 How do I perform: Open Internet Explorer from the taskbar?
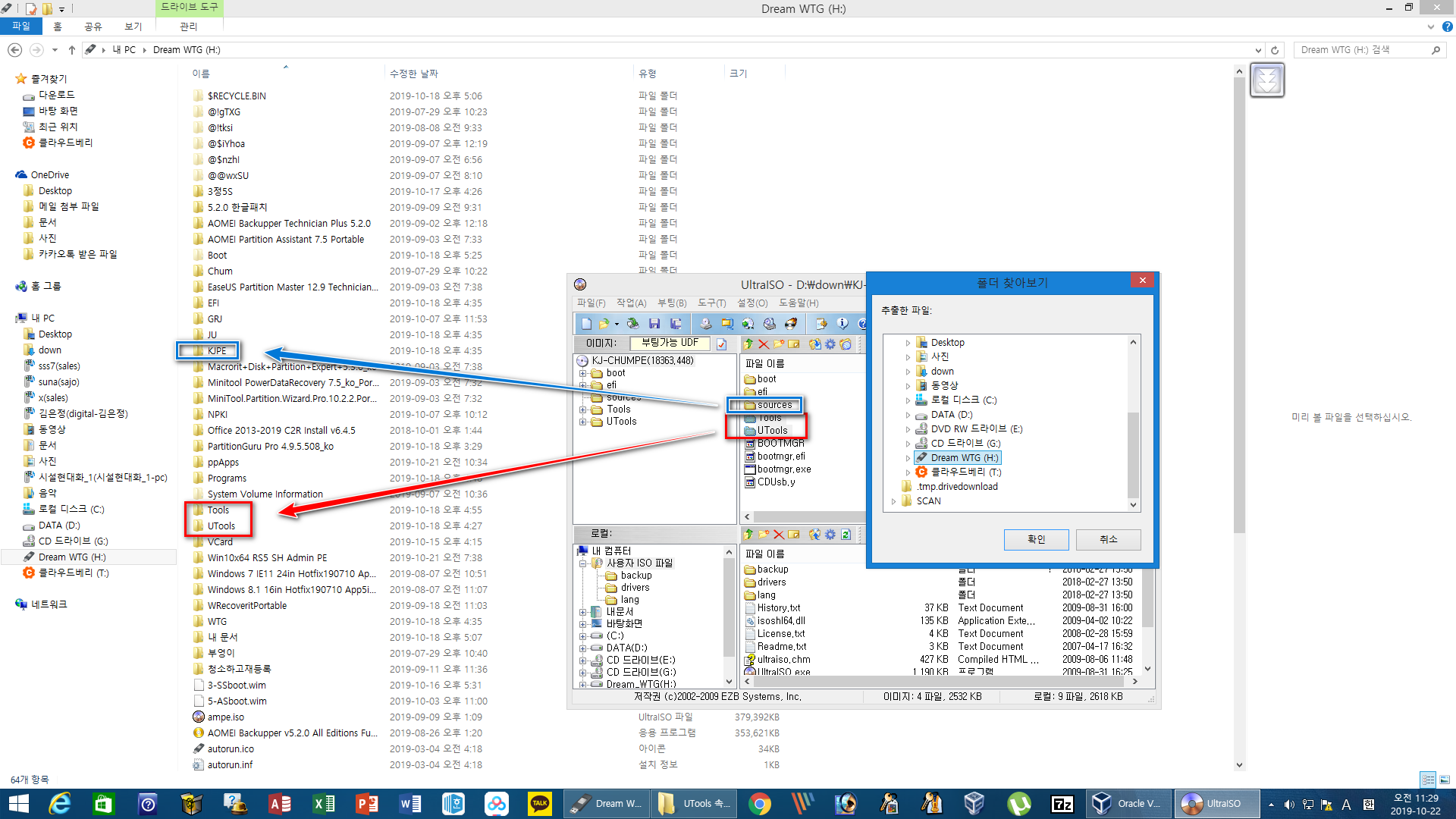pyautogui.click(x=59, y=804)
